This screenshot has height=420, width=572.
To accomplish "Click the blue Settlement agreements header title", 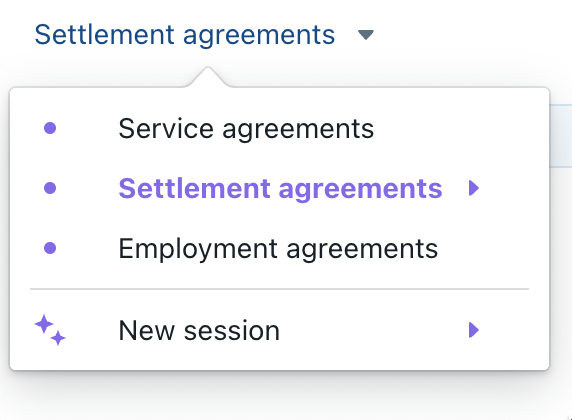I will [x=185, y=35].
